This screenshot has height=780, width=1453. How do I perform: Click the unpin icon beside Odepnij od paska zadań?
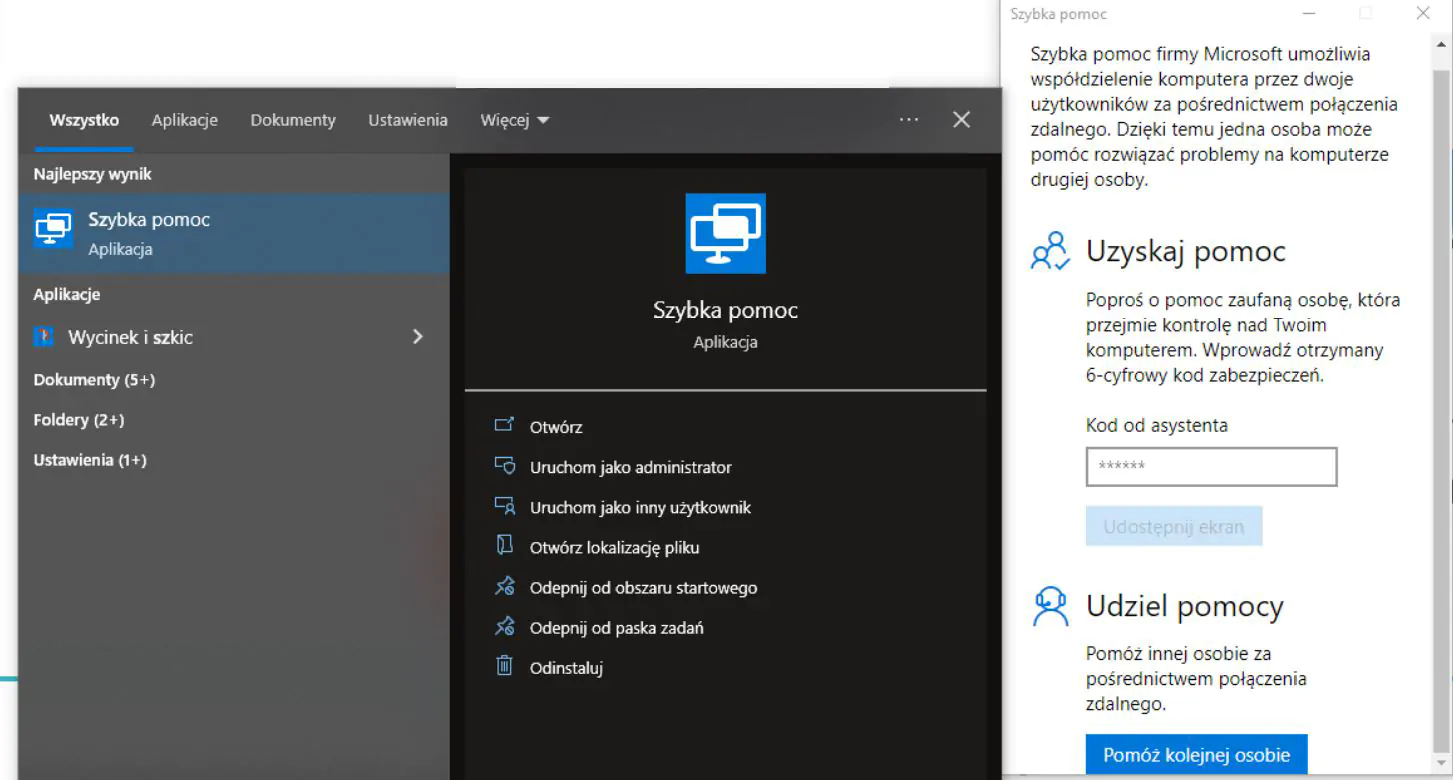pos(504,627)
